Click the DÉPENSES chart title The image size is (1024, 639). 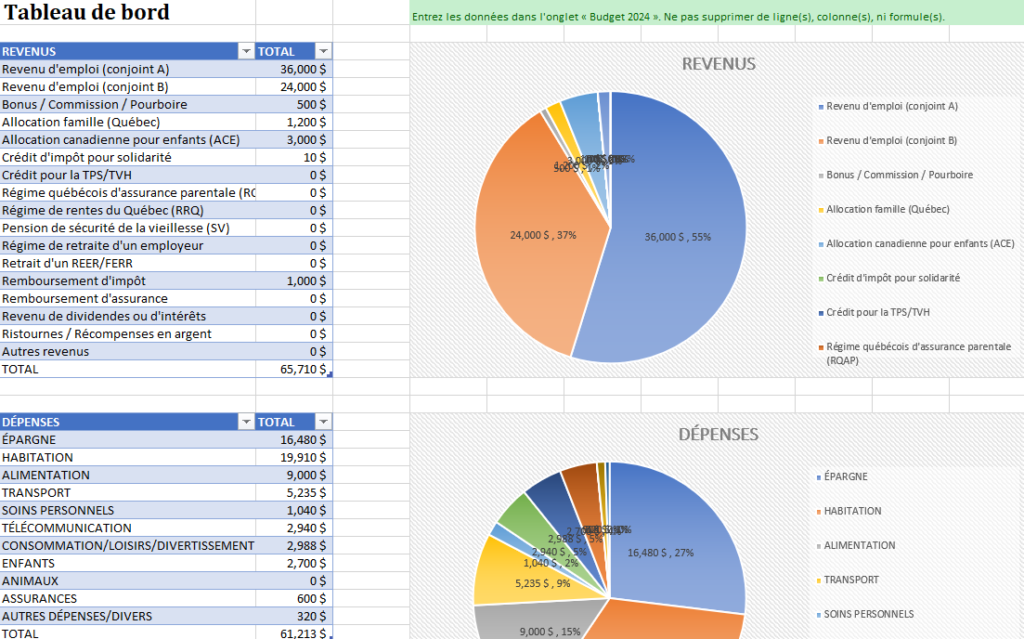(x=718, y=434)
